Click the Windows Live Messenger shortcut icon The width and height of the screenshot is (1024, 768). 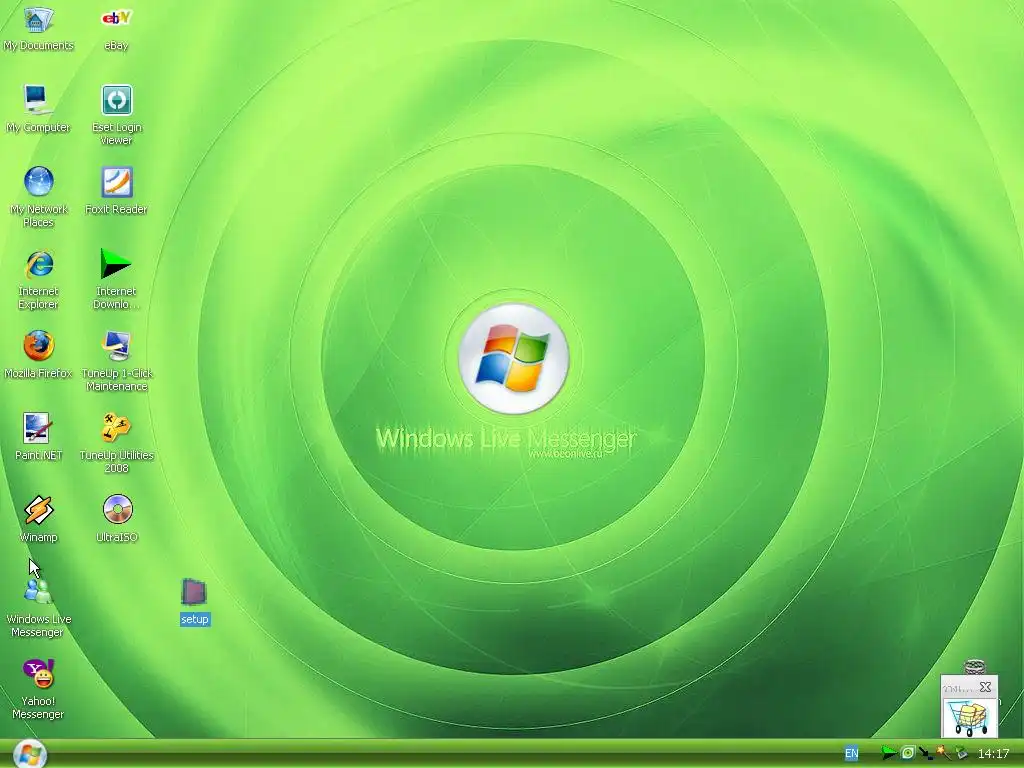tap(38, 592)
